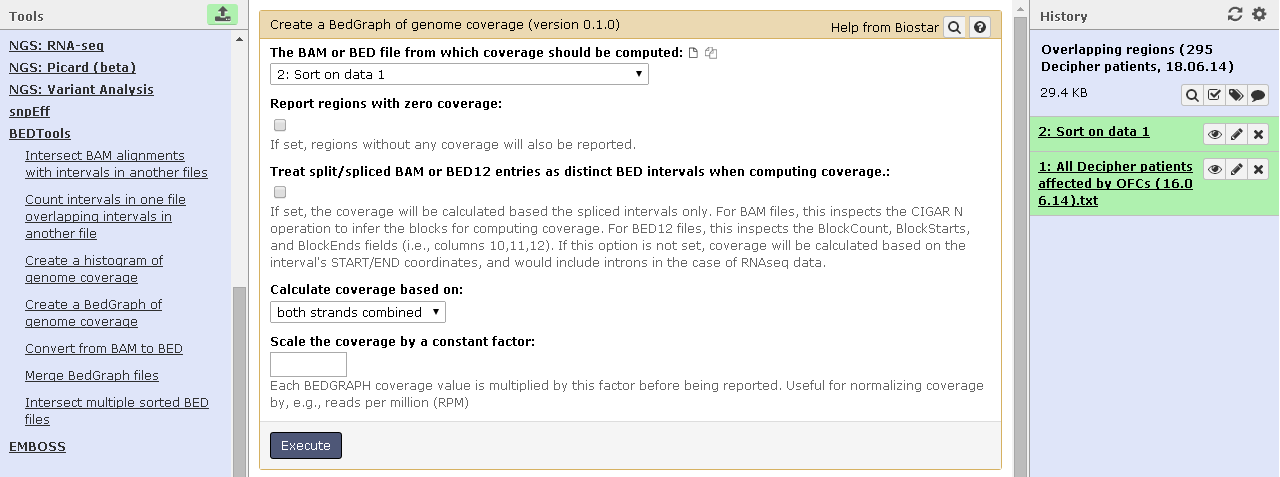
Task: Check the treat split/spliced BAM entries option
Action: 280,192
